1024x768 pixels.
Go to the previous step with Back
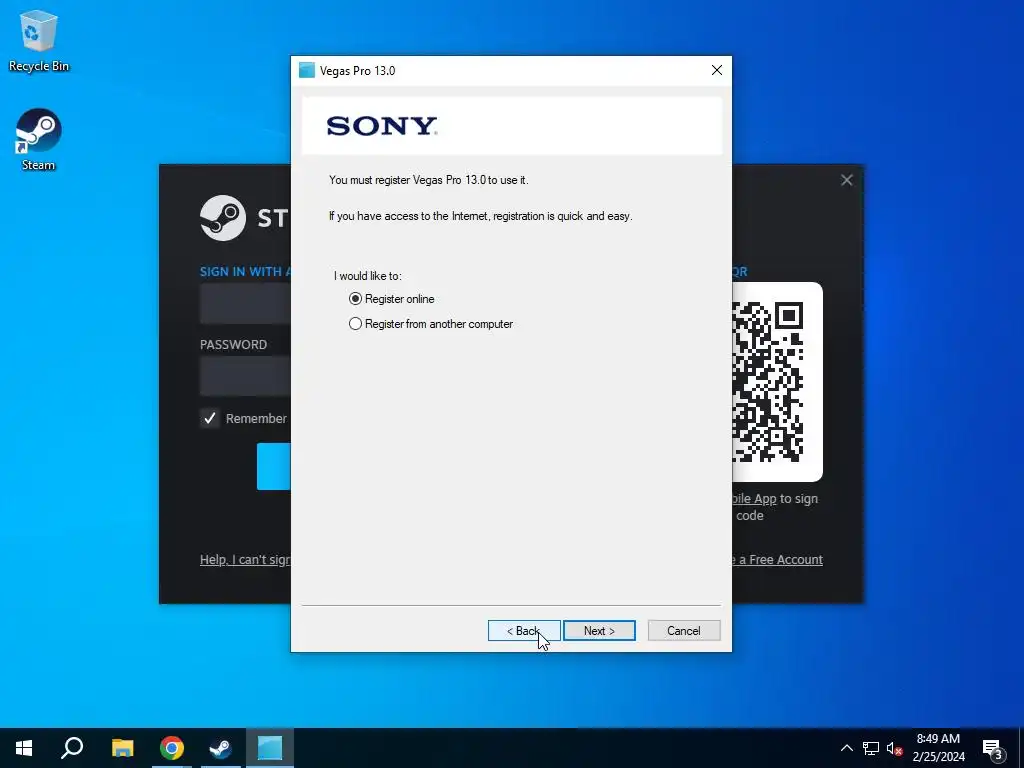pos(524,631)
